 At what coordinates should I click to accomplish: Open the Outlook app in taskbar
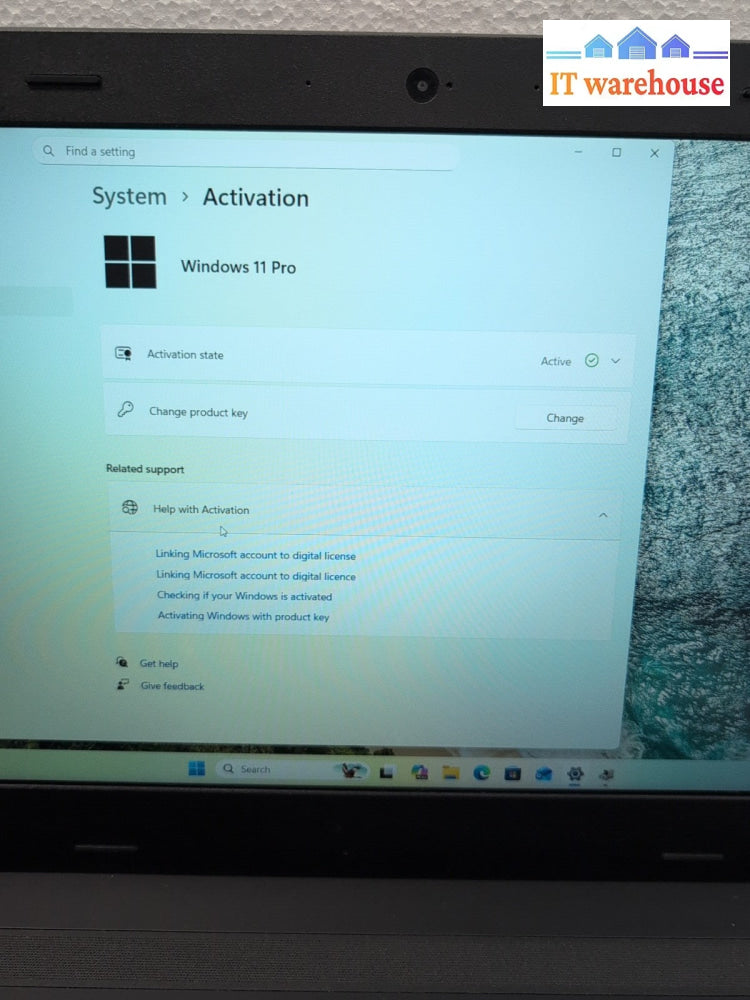[543, 774]
